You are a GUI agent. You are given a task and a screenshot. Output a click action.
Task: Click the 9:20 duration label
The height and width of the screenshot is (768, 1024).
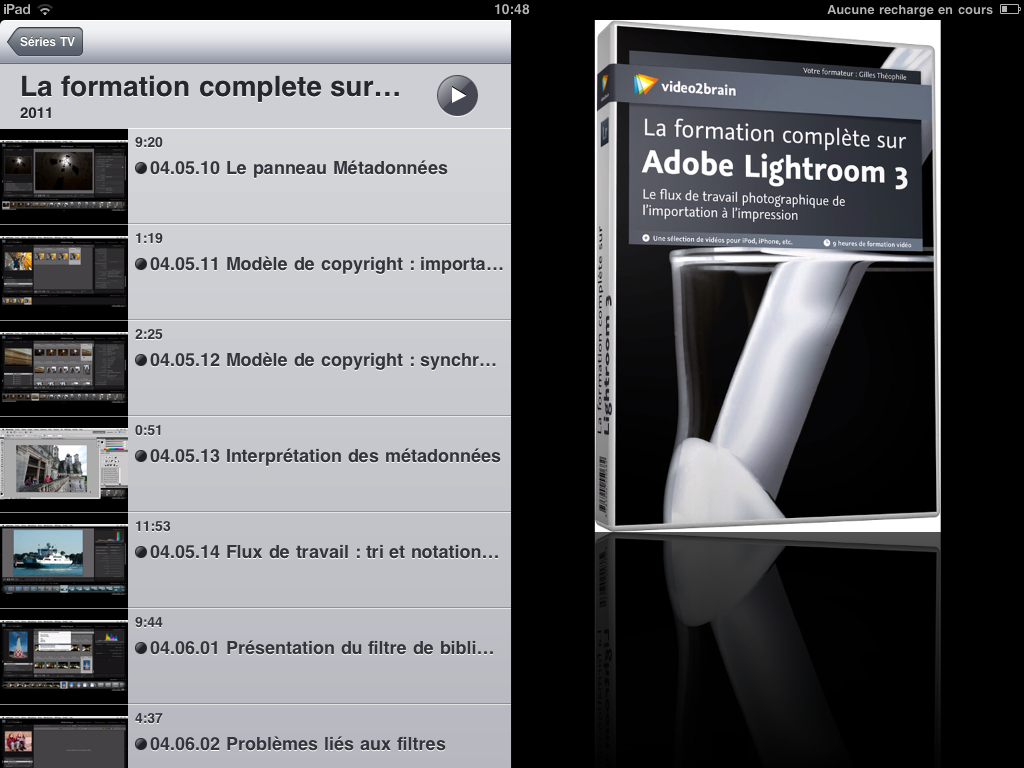149,142
